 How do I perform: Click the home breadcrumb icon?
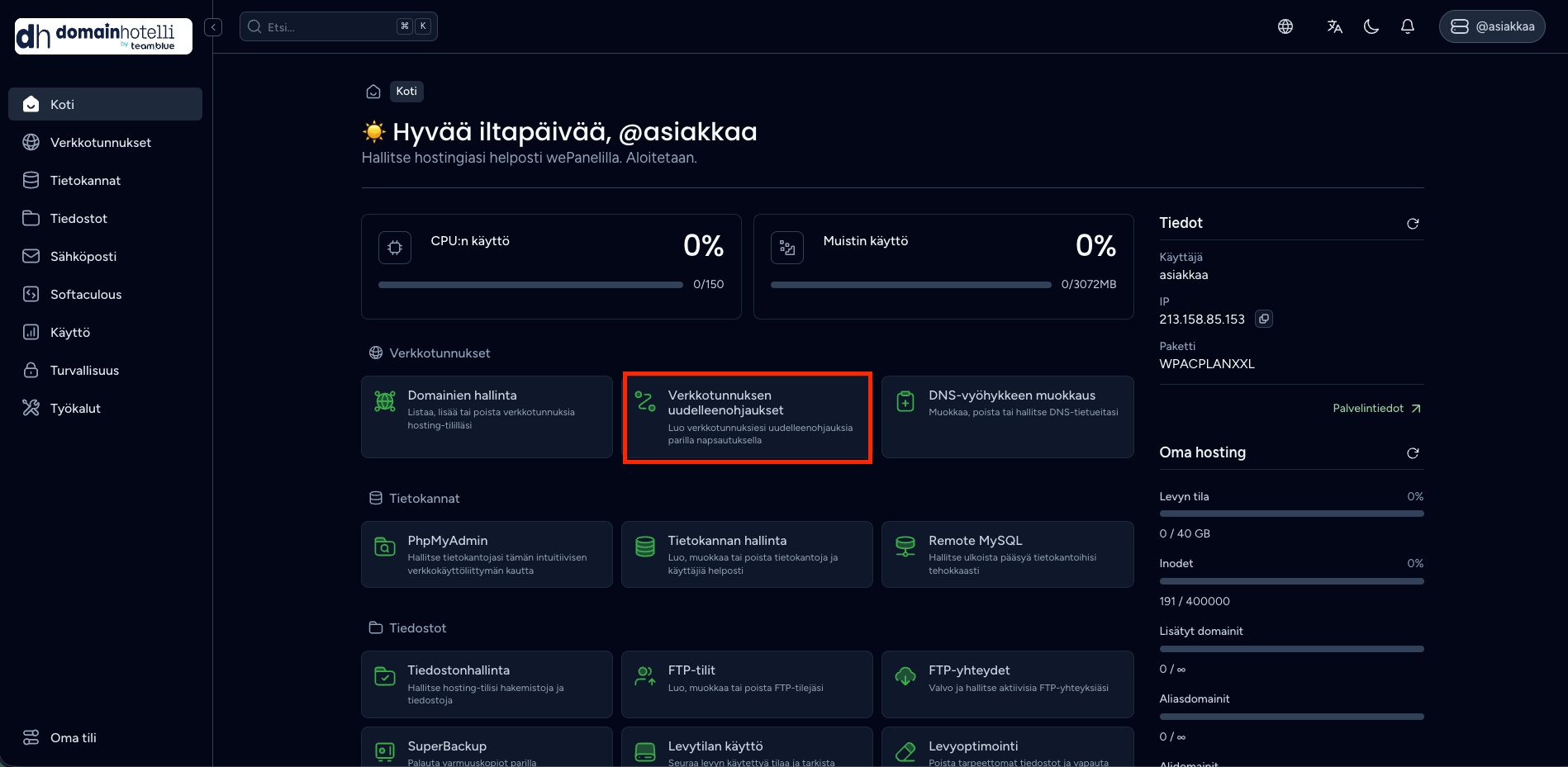(x=373, y=92)
